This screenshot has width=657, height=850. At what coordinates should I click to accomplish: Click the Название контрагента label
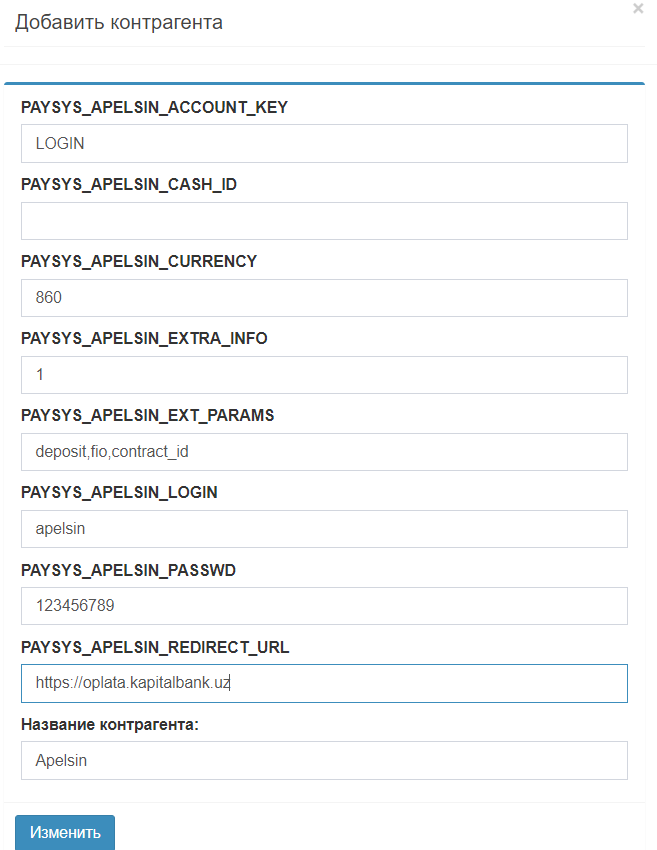(110, 724)
